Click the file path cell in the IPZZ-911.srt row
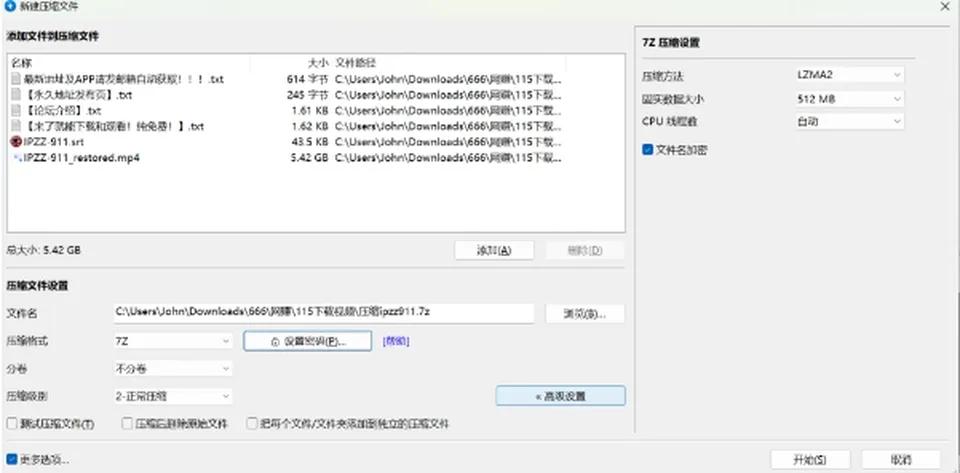960x473 pixels. point(448,142)
